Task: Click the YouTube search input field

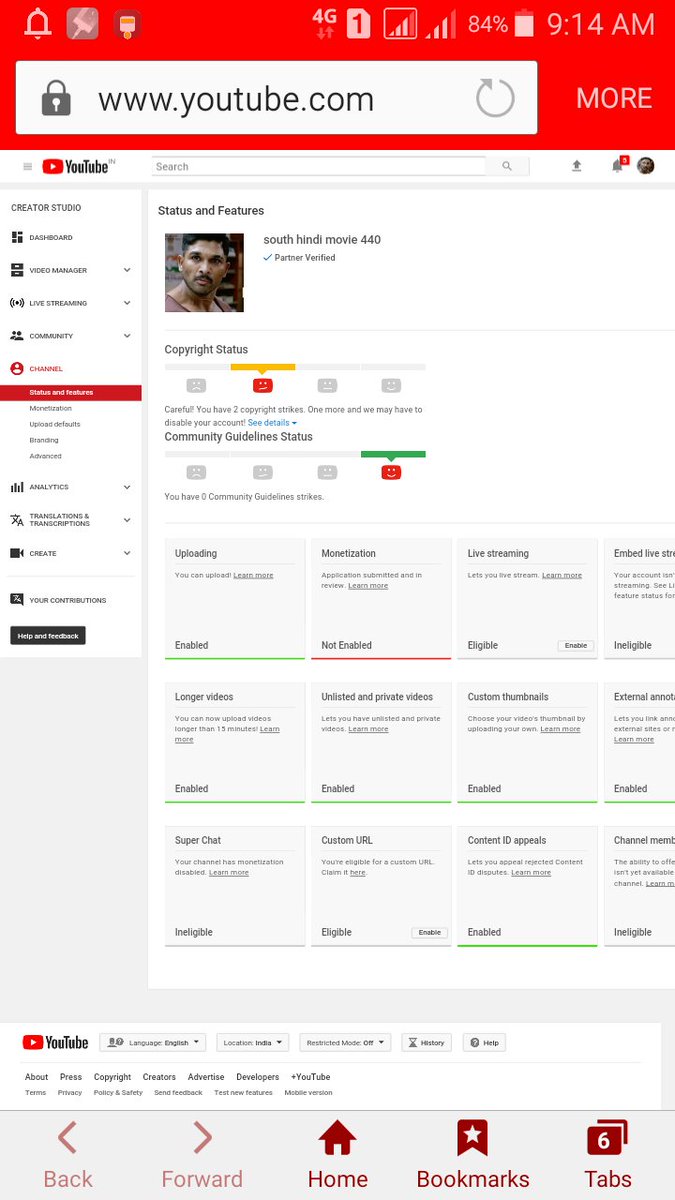Action: tap(319, 166)
